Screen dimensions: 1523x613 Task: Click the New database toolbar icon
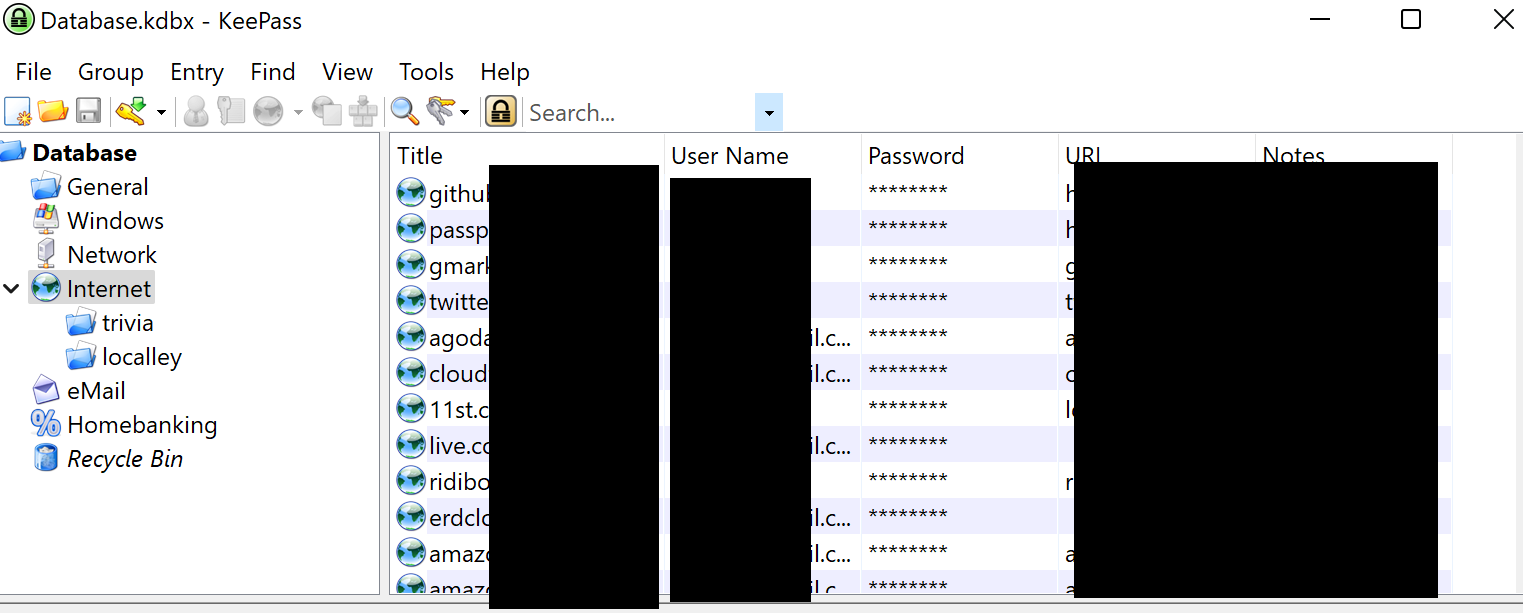click(x=18, y=112)
